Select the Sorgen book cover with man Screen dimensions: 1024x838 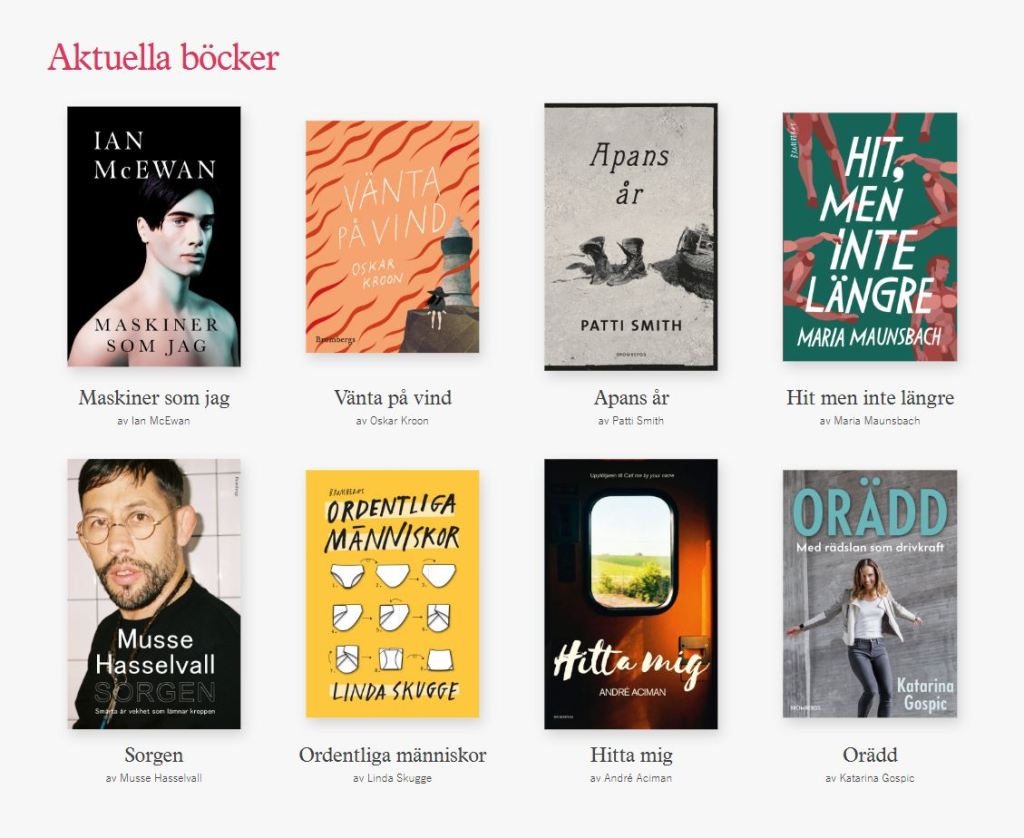154,594
